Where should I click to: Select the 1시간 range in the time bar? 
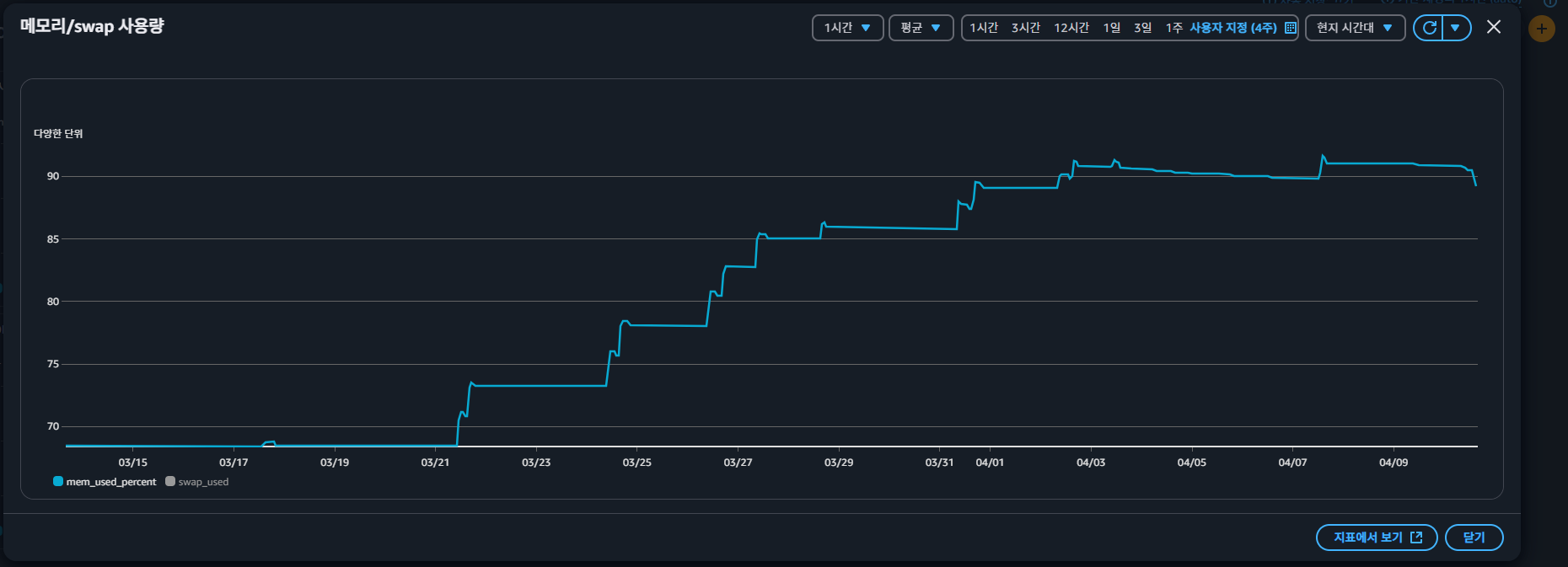(x=983, y=28)
